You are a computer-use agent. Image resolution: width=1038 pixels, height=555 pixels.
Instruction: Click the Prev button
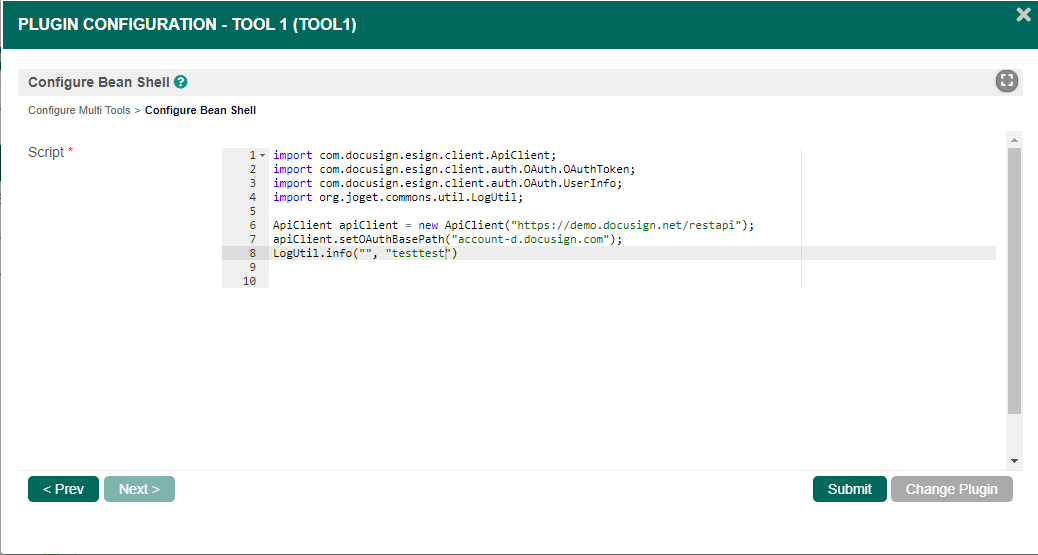point(63,489)
